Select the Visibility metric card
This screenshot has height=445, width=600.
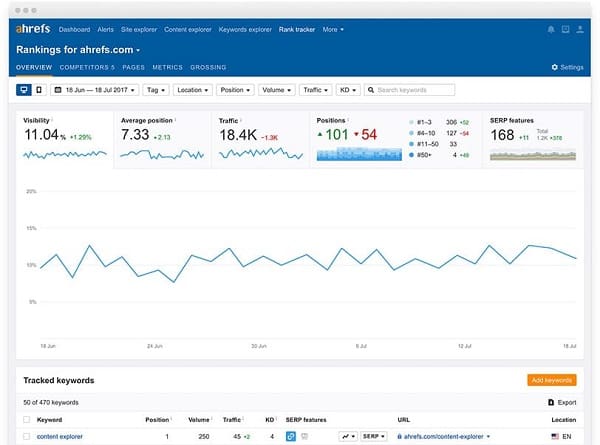point(65,139)
